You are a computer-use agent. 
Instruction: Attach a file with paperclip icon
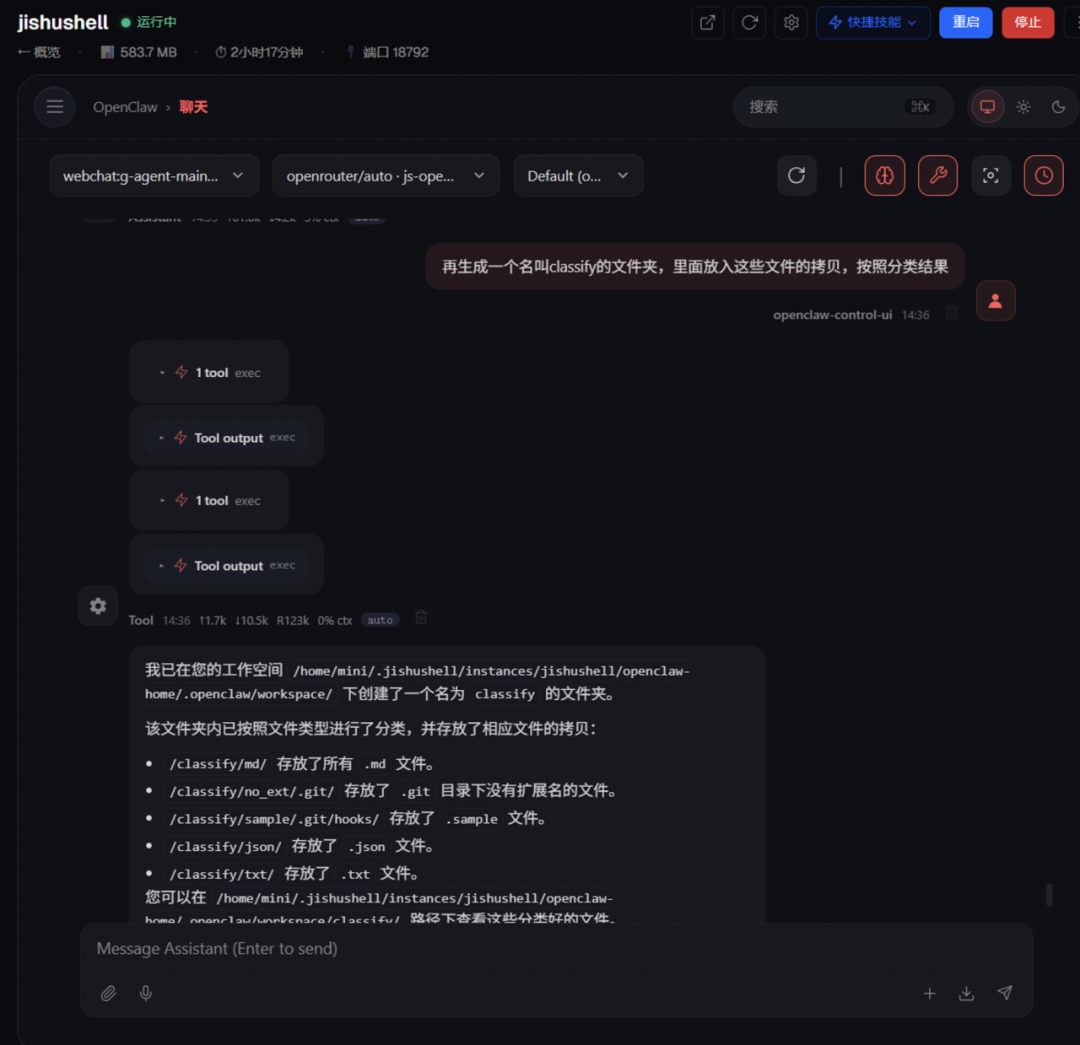[x=108, y=993]
